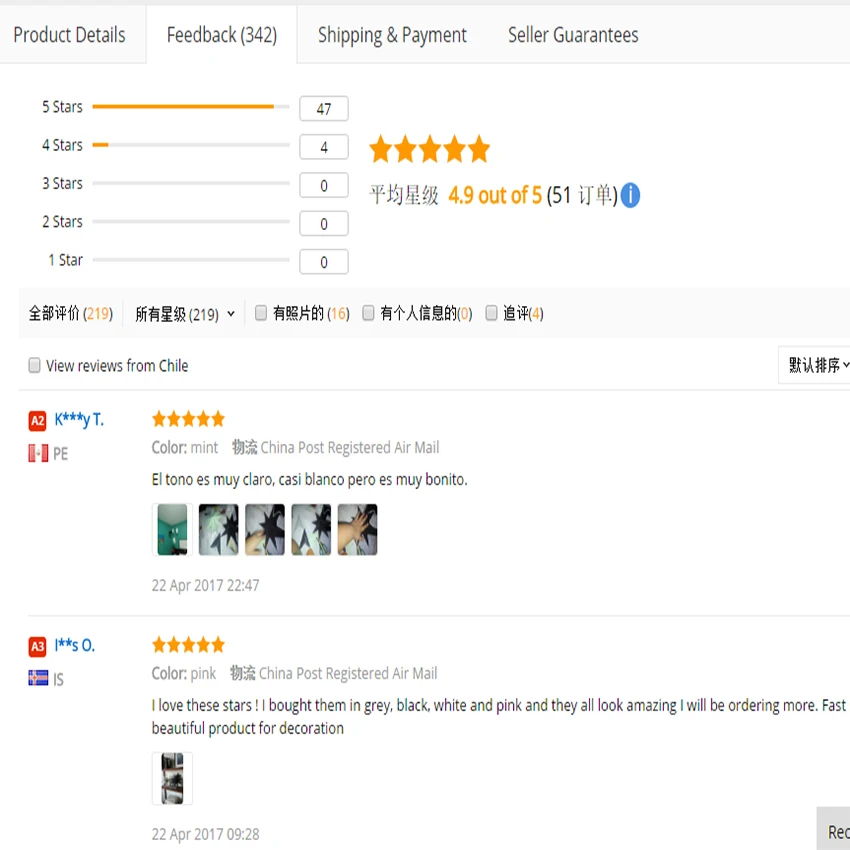Open reviewer I**s O. profile
Screen dimensions: 850x850
click(x=75, y=645)
